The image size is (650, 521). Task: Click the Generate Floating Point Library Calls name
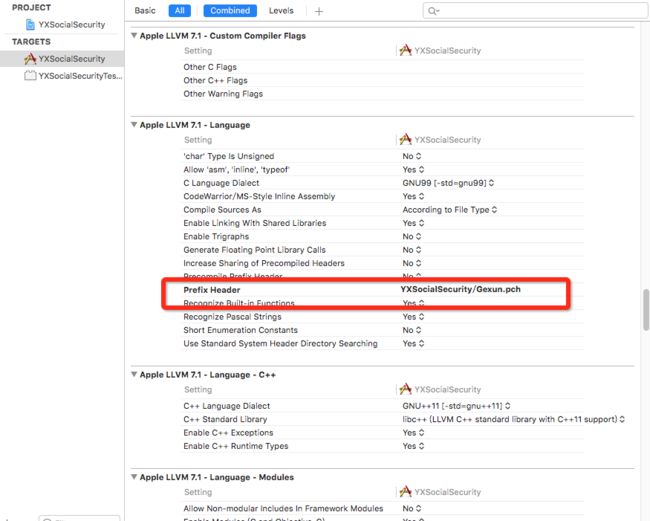point(255,250)
